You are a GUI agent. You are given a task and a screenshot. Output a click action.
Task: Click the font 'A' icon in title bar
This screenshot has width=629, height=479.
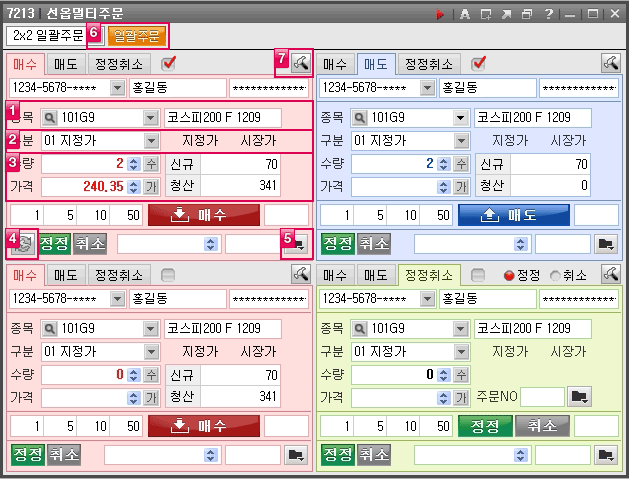click(465, 14)
